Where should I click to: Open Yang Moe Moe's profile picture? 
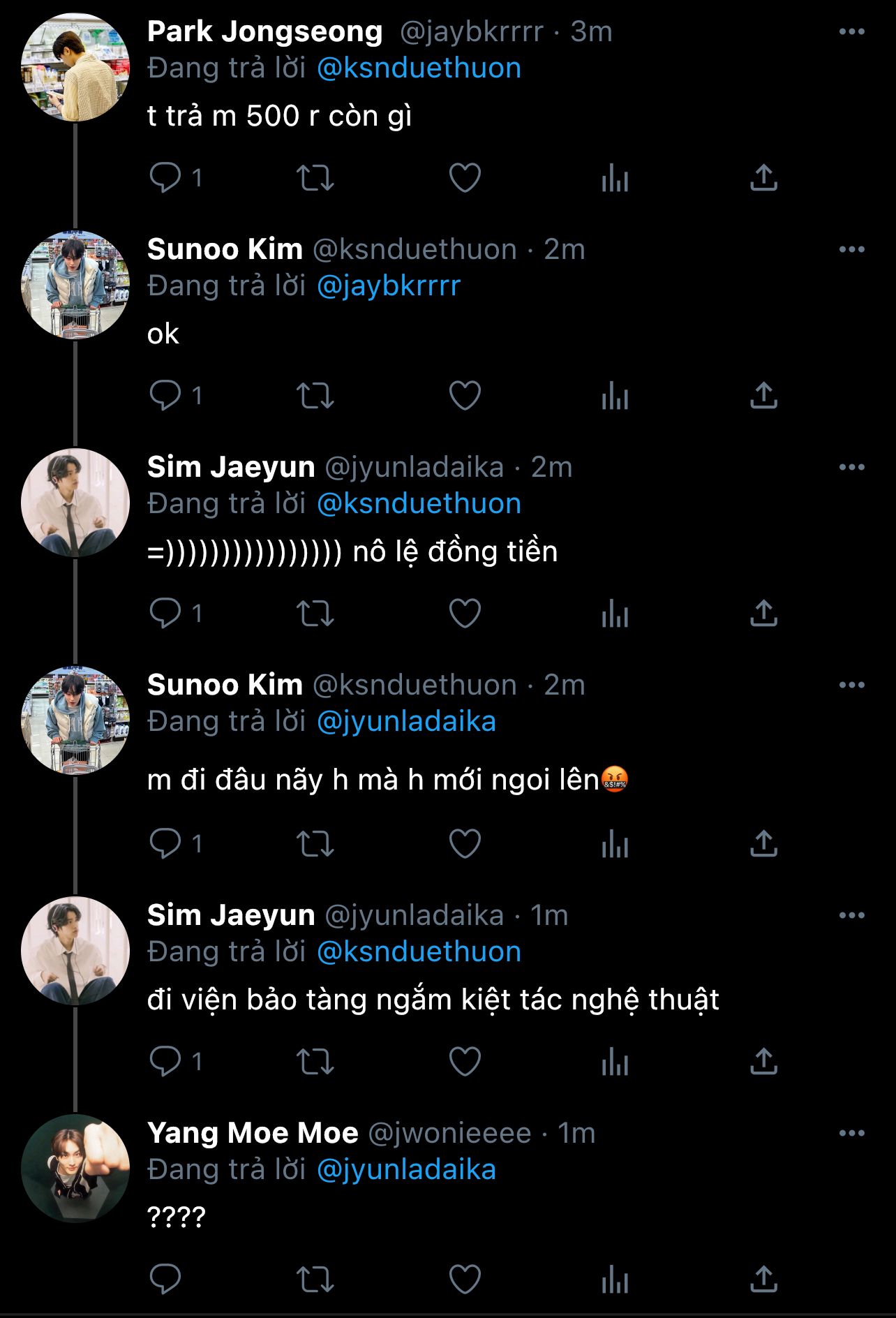click(75, 1169)
